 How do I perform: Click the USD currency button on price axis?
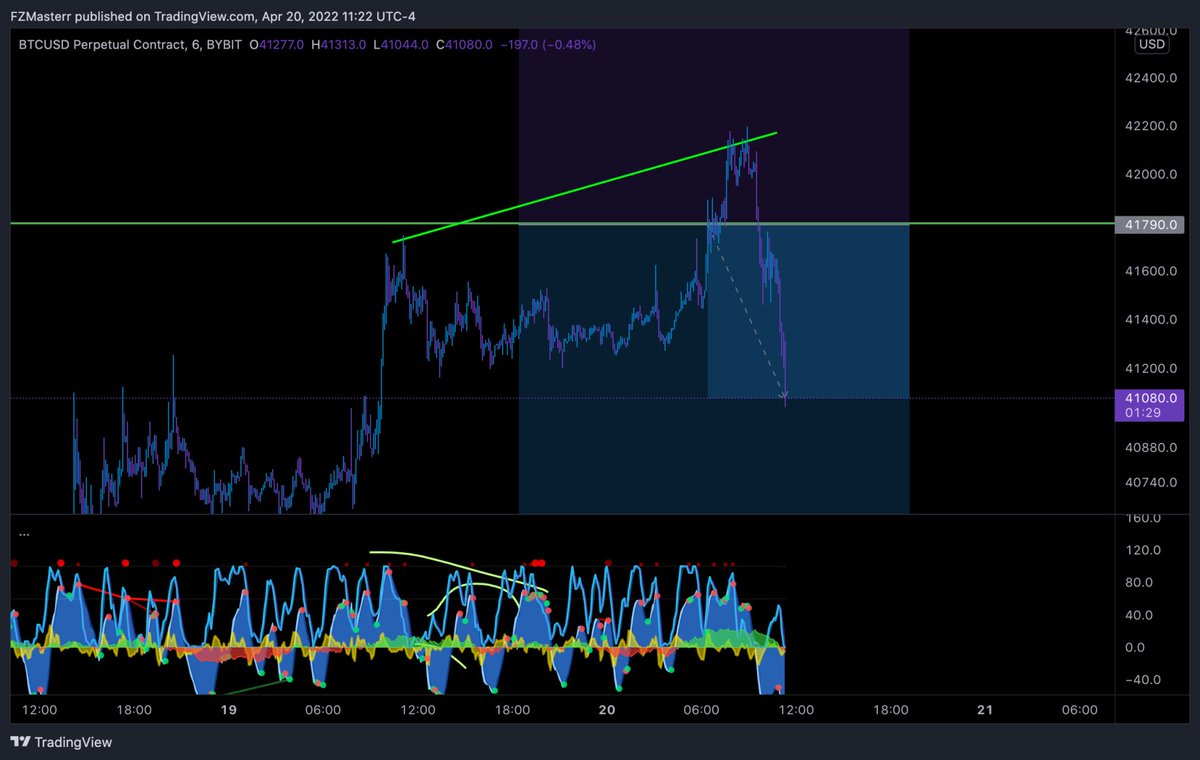click(1151, 44)
